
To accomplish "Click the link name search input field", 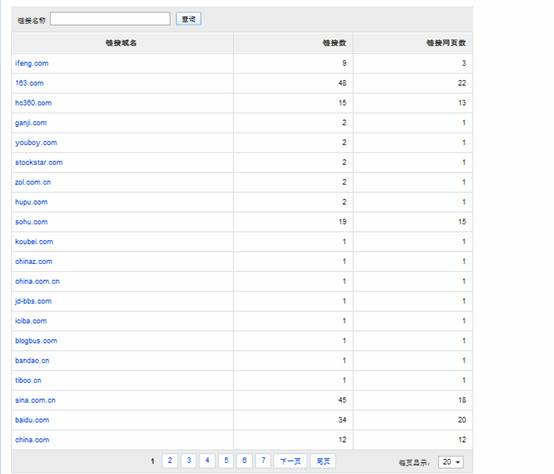I will click(x=110, y=19).
